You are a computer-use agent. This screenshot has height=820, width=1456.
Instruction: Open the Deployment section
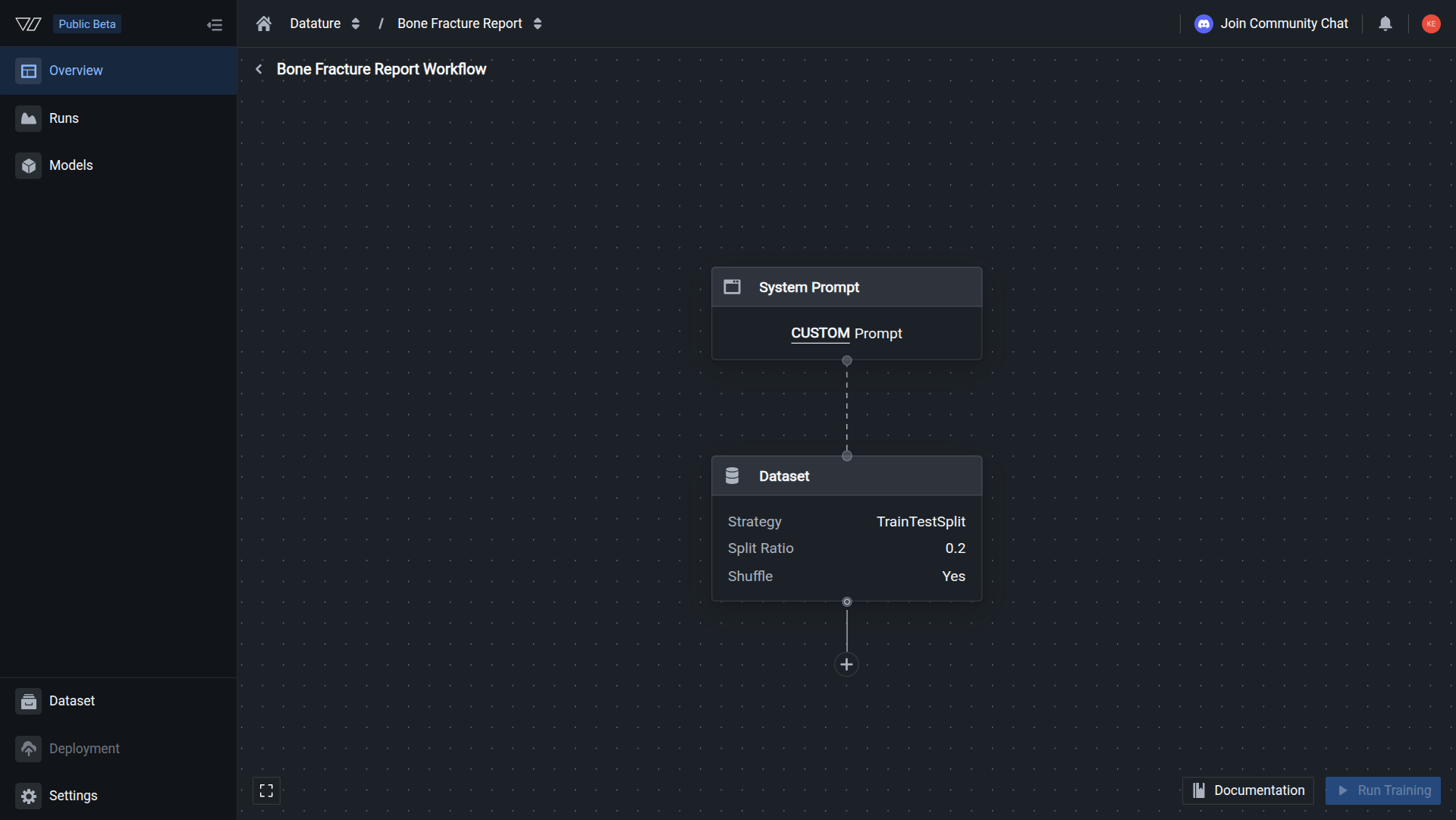pos(118,749)
